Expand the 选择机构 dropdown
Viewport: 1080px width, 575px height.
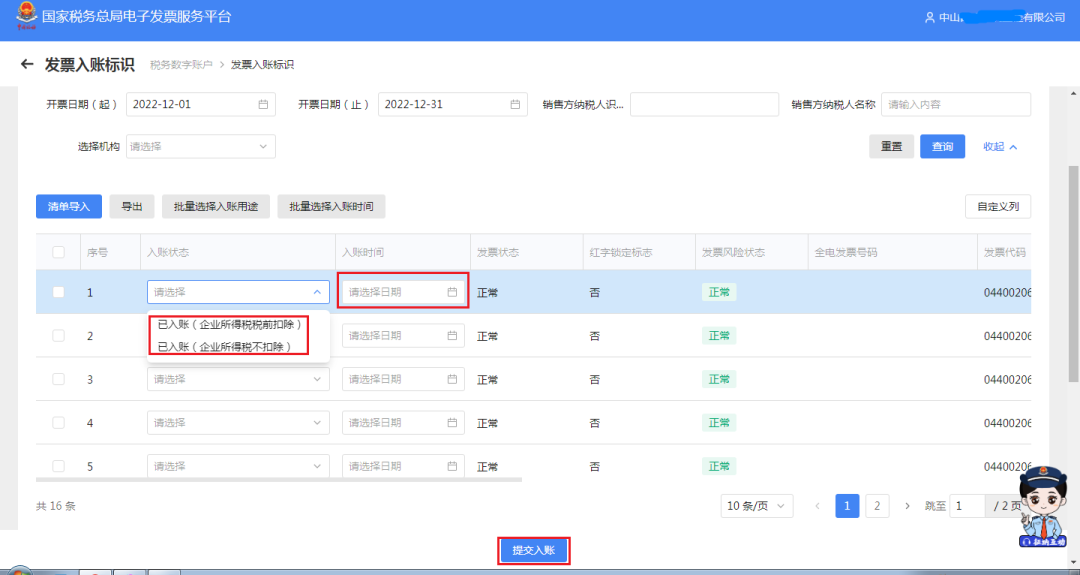(x=199, y=147)
